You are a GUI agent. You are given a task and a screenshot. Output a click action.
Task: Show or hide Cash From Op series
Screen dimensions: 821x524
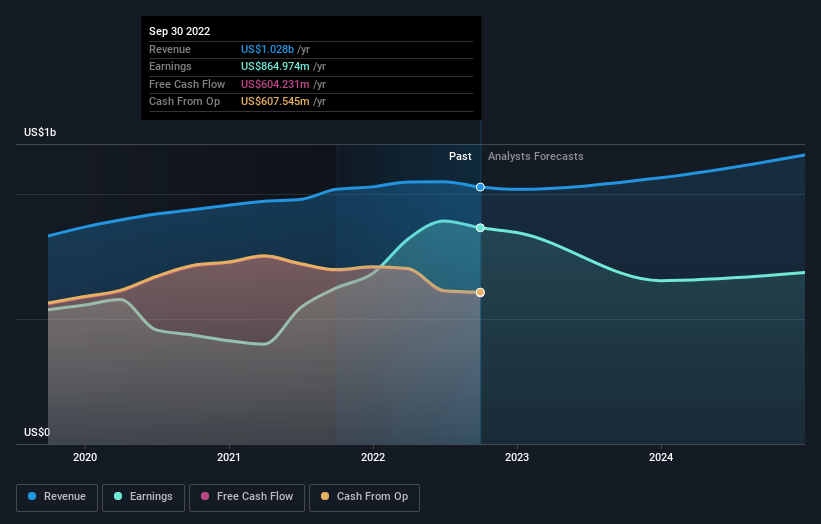click(364, 497)
